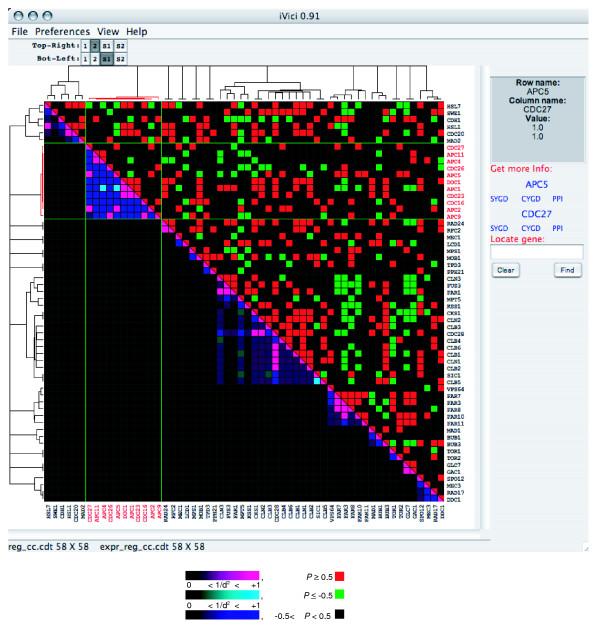
Task: Select S1 in the Top-Right row
Action: click(107, 46)
